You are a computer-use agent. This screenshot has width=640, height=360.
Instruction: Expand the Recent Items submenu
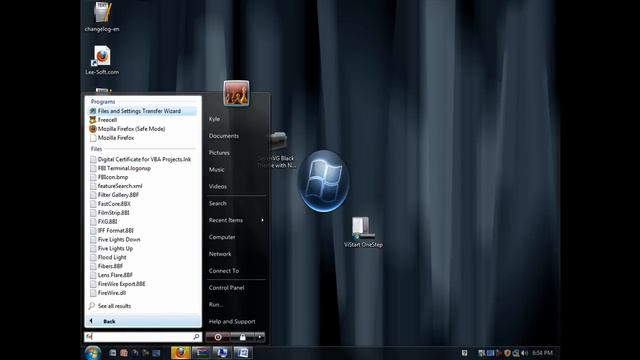tap(236, 220)
